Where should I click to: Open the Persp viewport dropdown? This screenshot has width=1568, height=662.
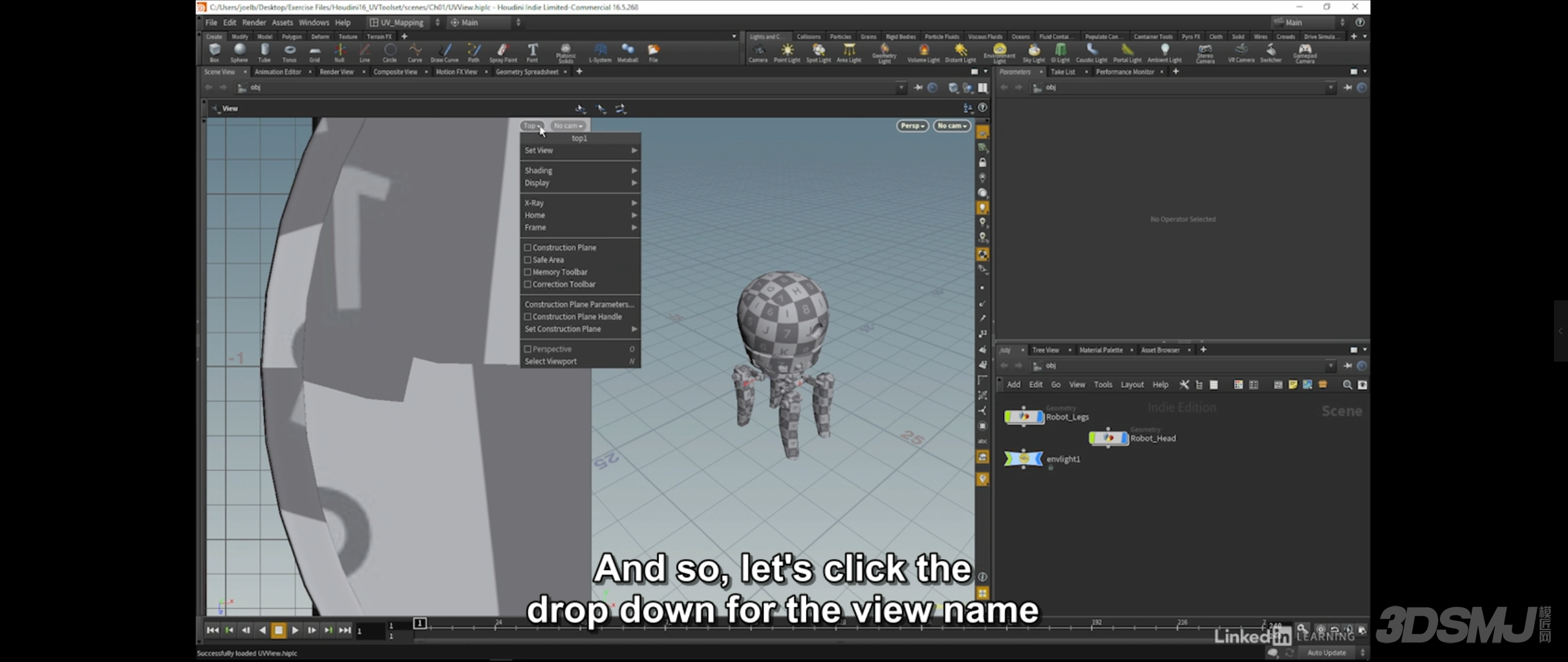coord(912,126)
